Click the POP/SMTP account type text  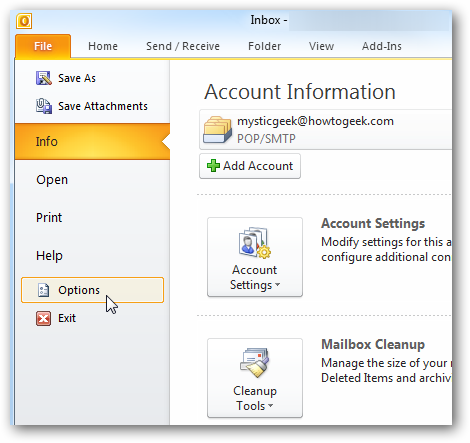266,139
